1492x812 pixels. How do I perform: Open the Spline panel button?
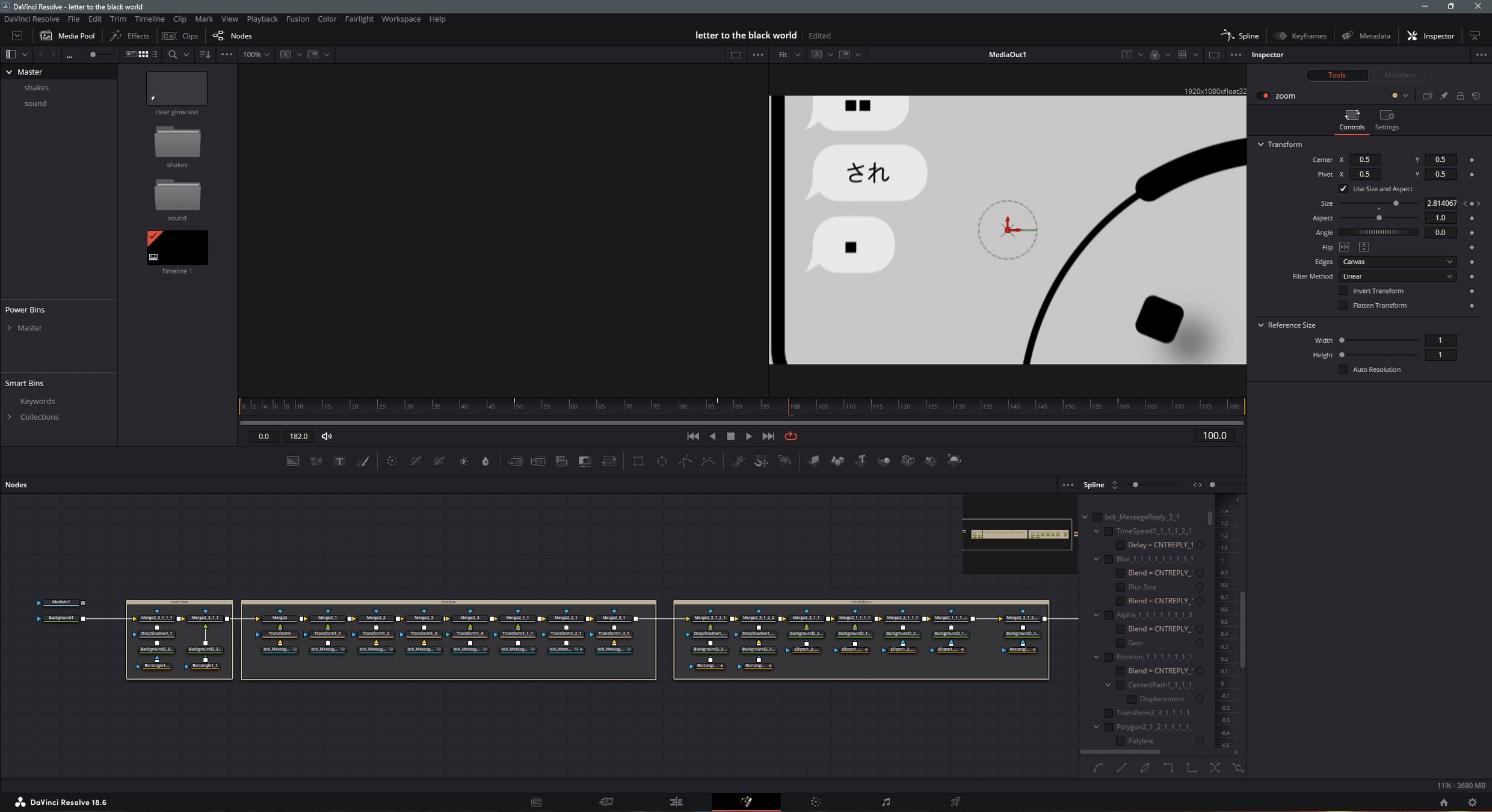(1240, 35)
